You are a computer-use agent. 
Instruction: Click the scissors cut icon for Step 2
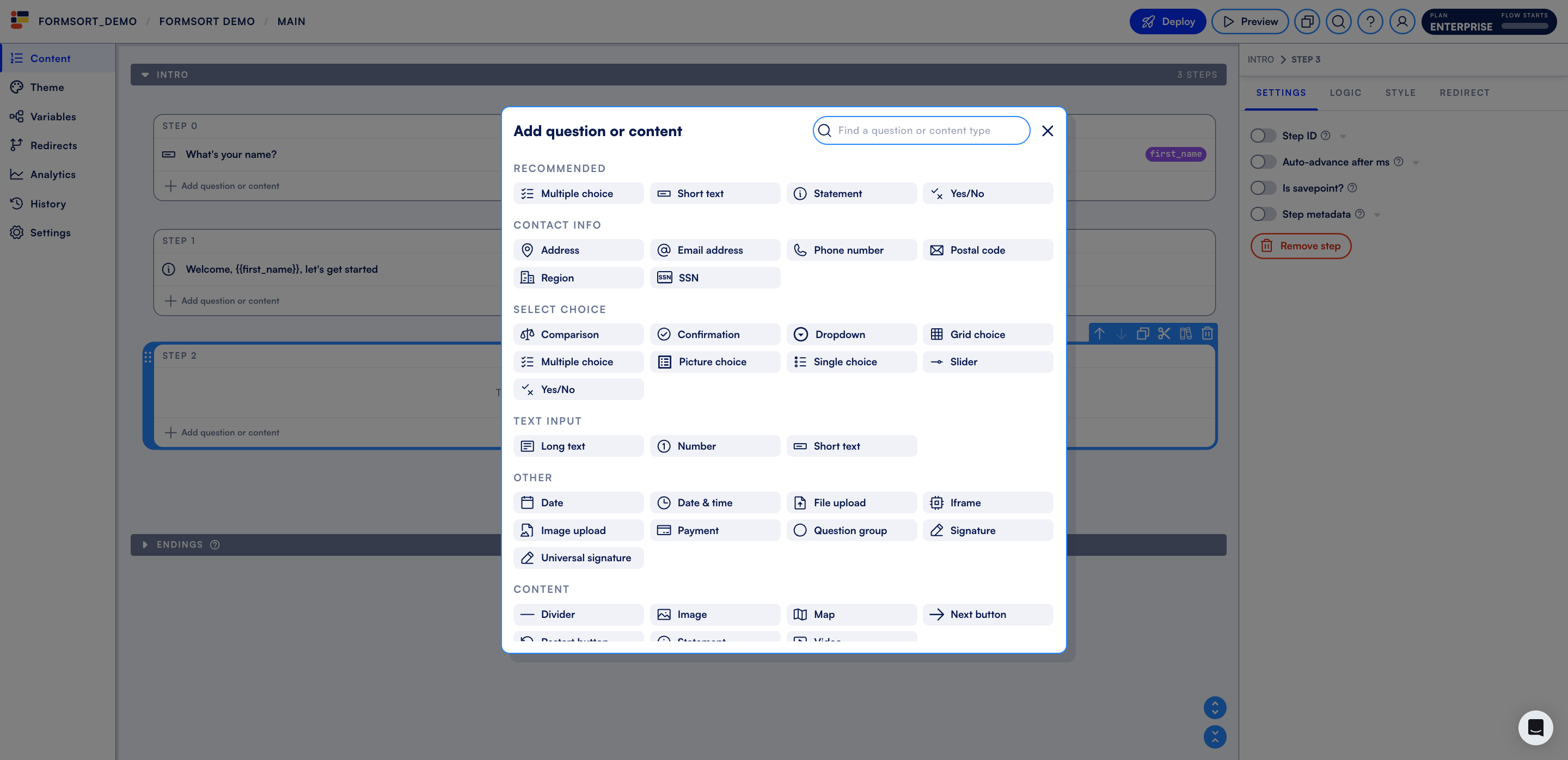point(1164,333)
